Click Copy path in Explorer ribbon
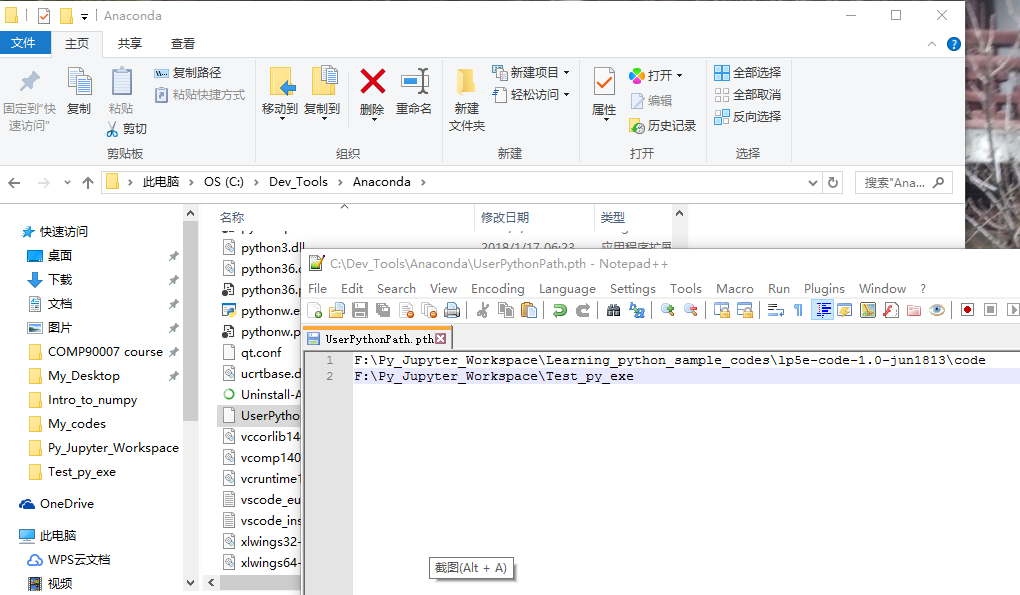This screenshot has height=595, width=1020. [x=188, y=73]
